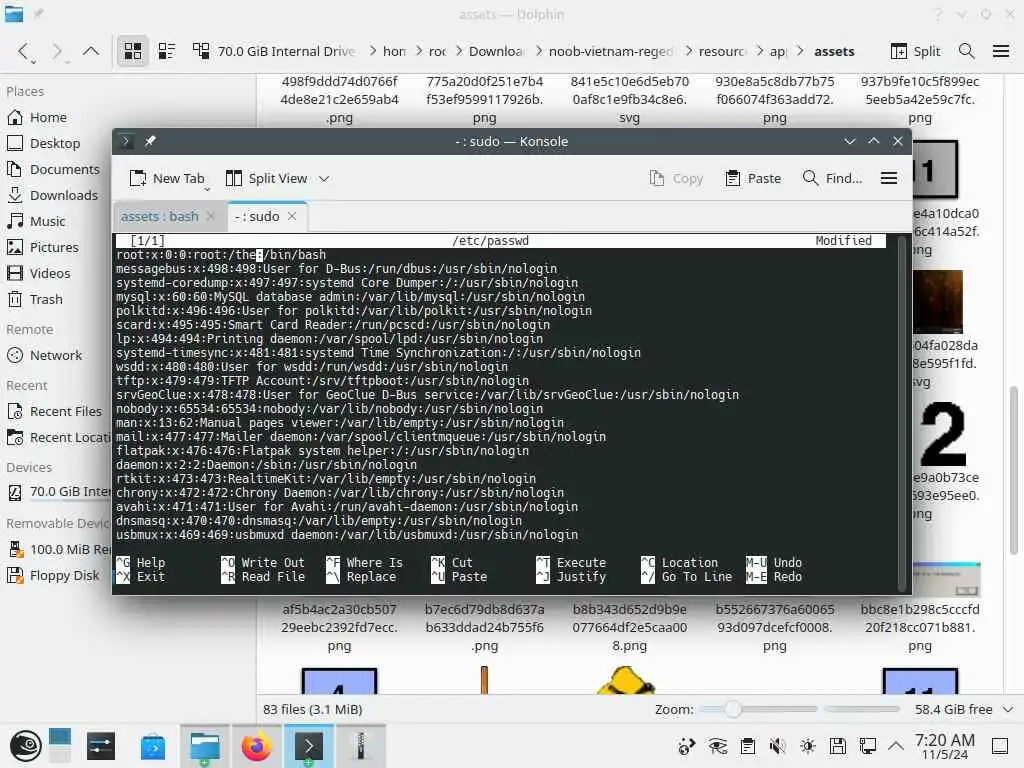
Task: Open Find in Konsole toolbar
Action: click(832, 178)
